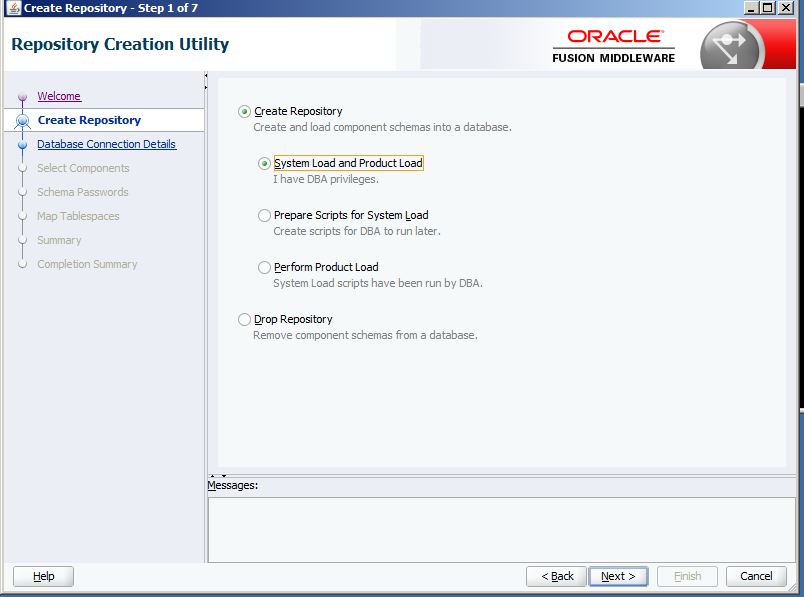Click the round repository graphic in the header

point(731,46)
